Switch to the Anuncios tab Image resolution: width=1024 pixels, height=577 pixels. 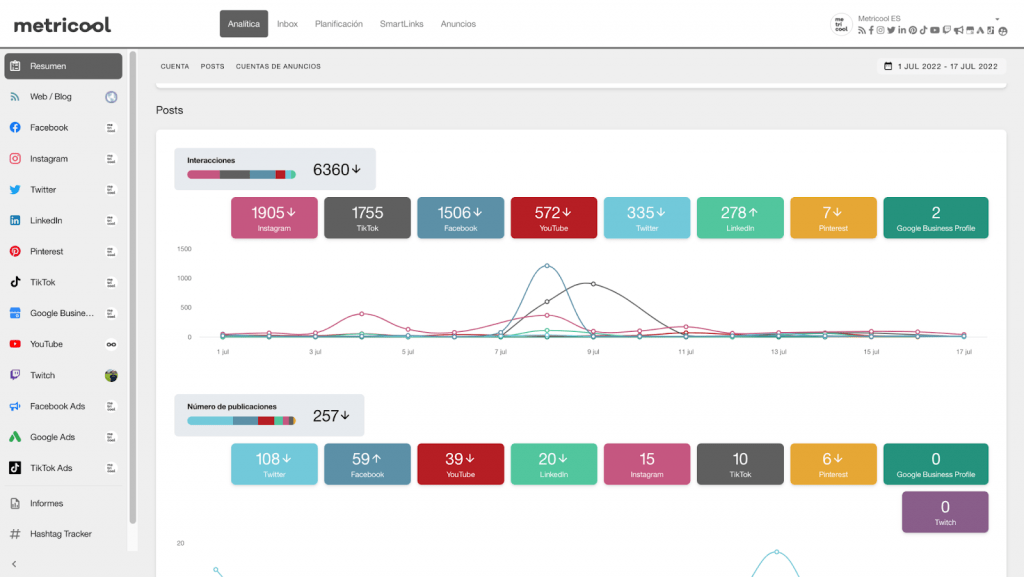coord(458,23)
